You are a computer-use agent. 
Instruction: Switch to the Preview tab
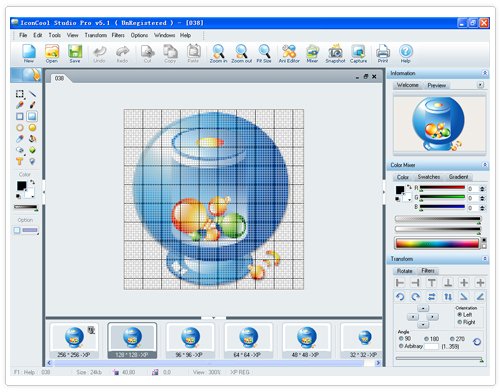tap(436, 85)
